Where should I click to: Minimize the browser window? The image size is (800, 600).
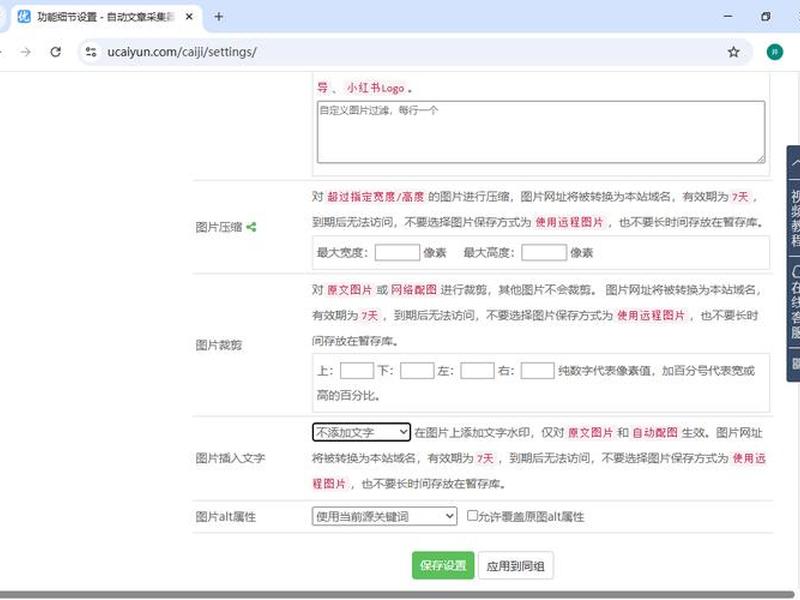(x=728, y=17)
